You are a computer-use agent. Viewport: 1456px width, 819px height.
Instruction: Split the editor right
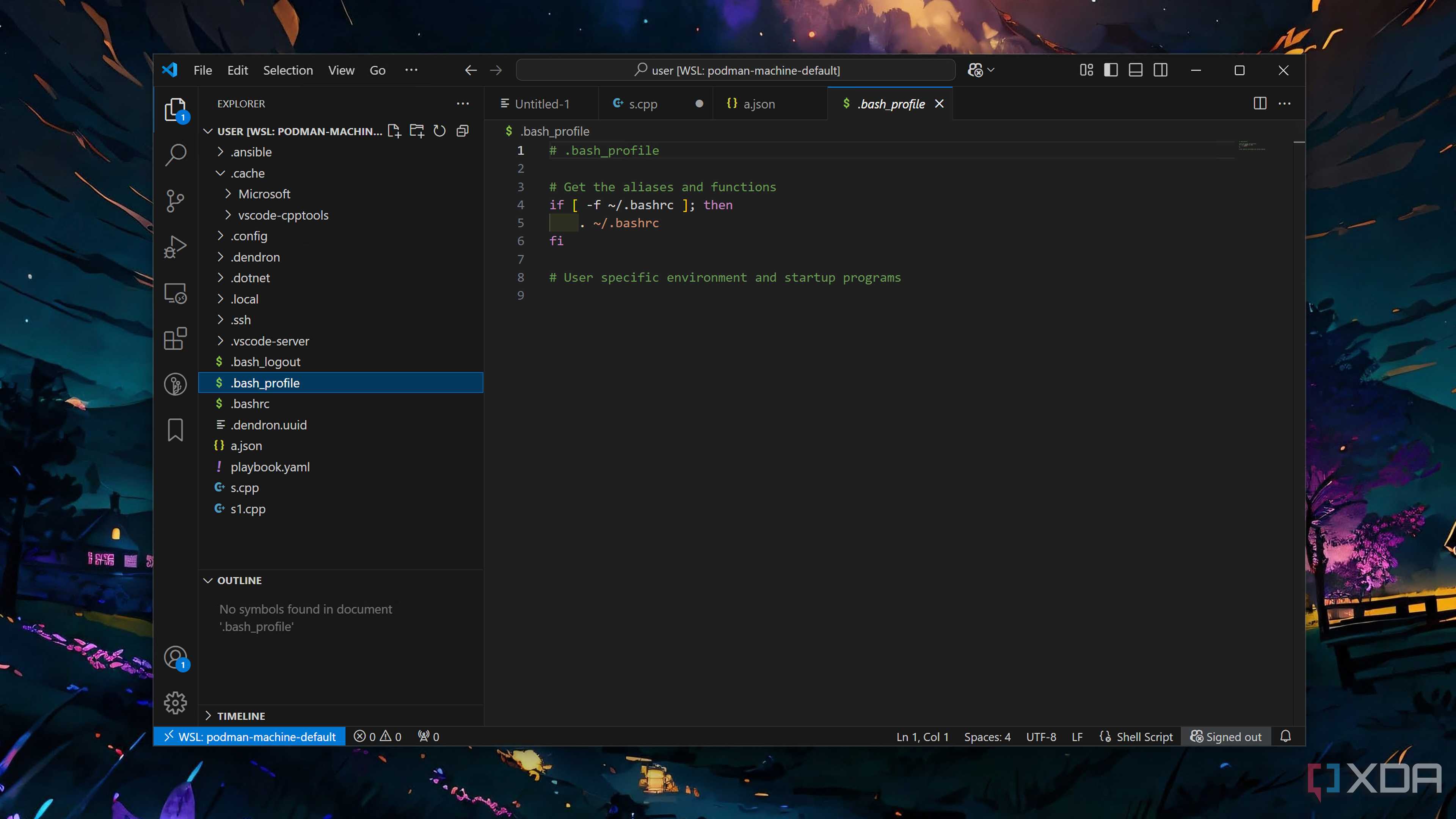click(x=1260, y=104)
